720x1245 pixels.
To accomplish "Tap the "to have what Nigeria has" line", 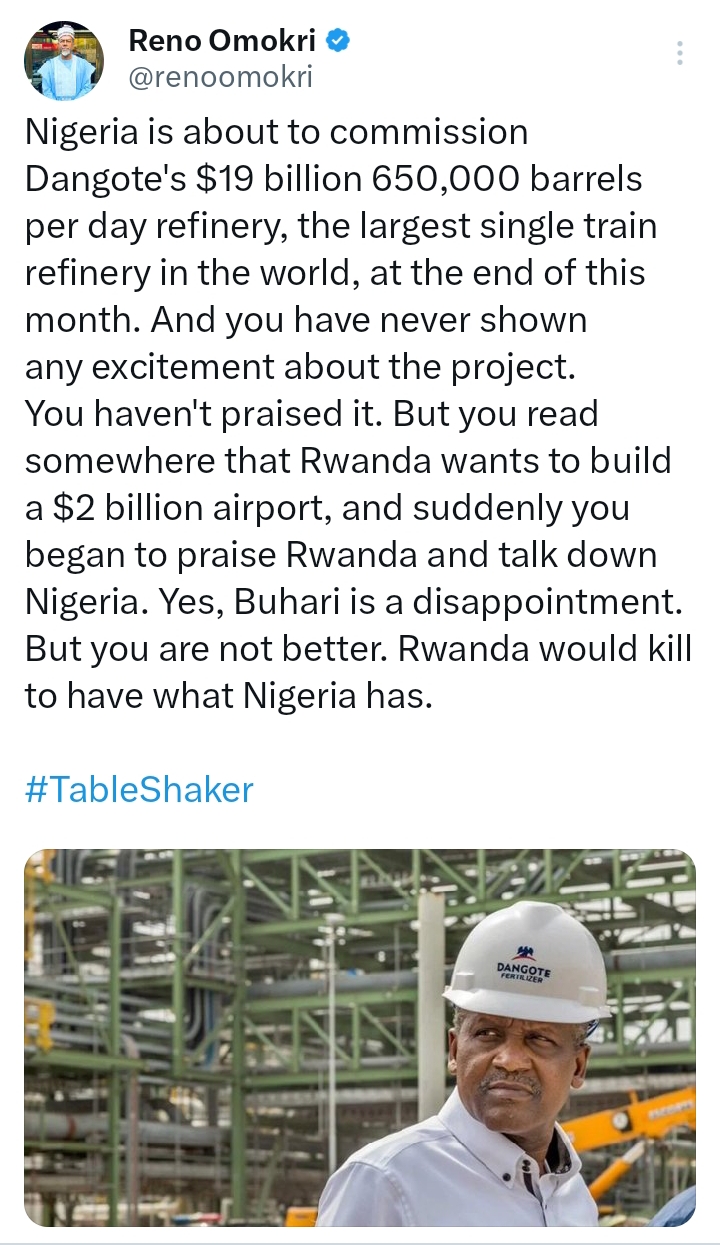I will click(x=228, y=696).
